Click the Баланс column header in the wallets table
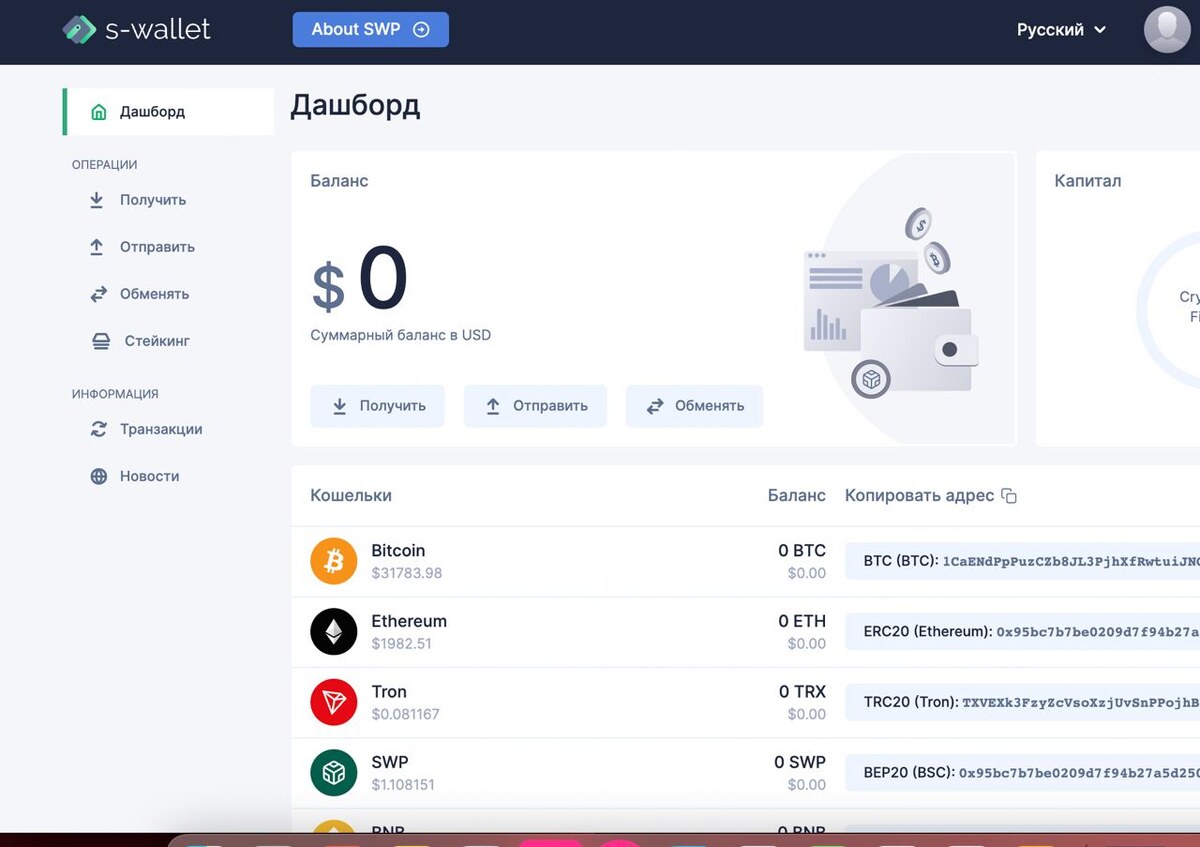1200x847 pixels. (797, 496)
